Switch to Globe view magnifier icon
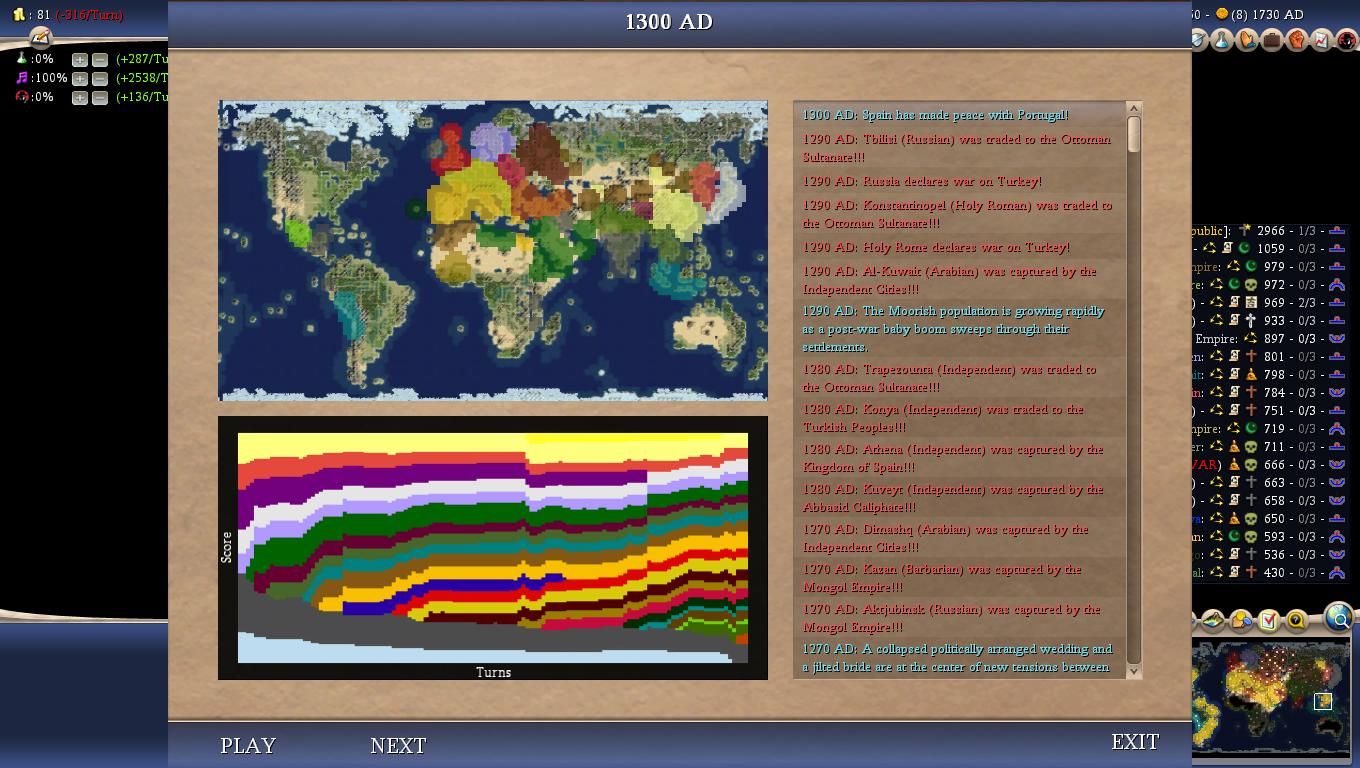Screen dimensions: 1360x768 pyautogui.click(x=1338, y=618)
